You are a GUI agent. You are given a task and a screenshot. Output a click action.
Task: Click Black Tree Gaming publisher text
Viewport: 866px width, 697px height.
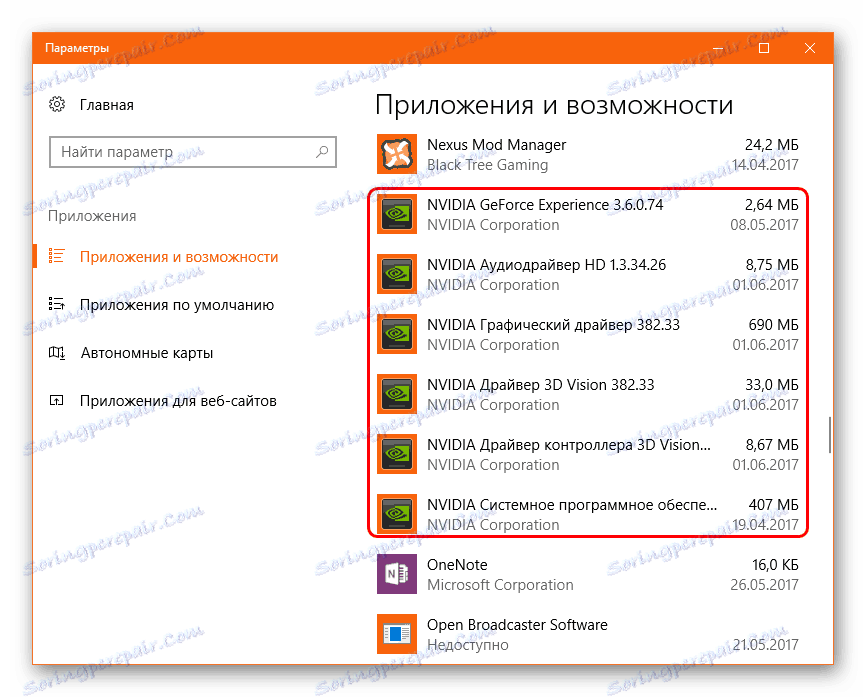(x=487, y=165)
